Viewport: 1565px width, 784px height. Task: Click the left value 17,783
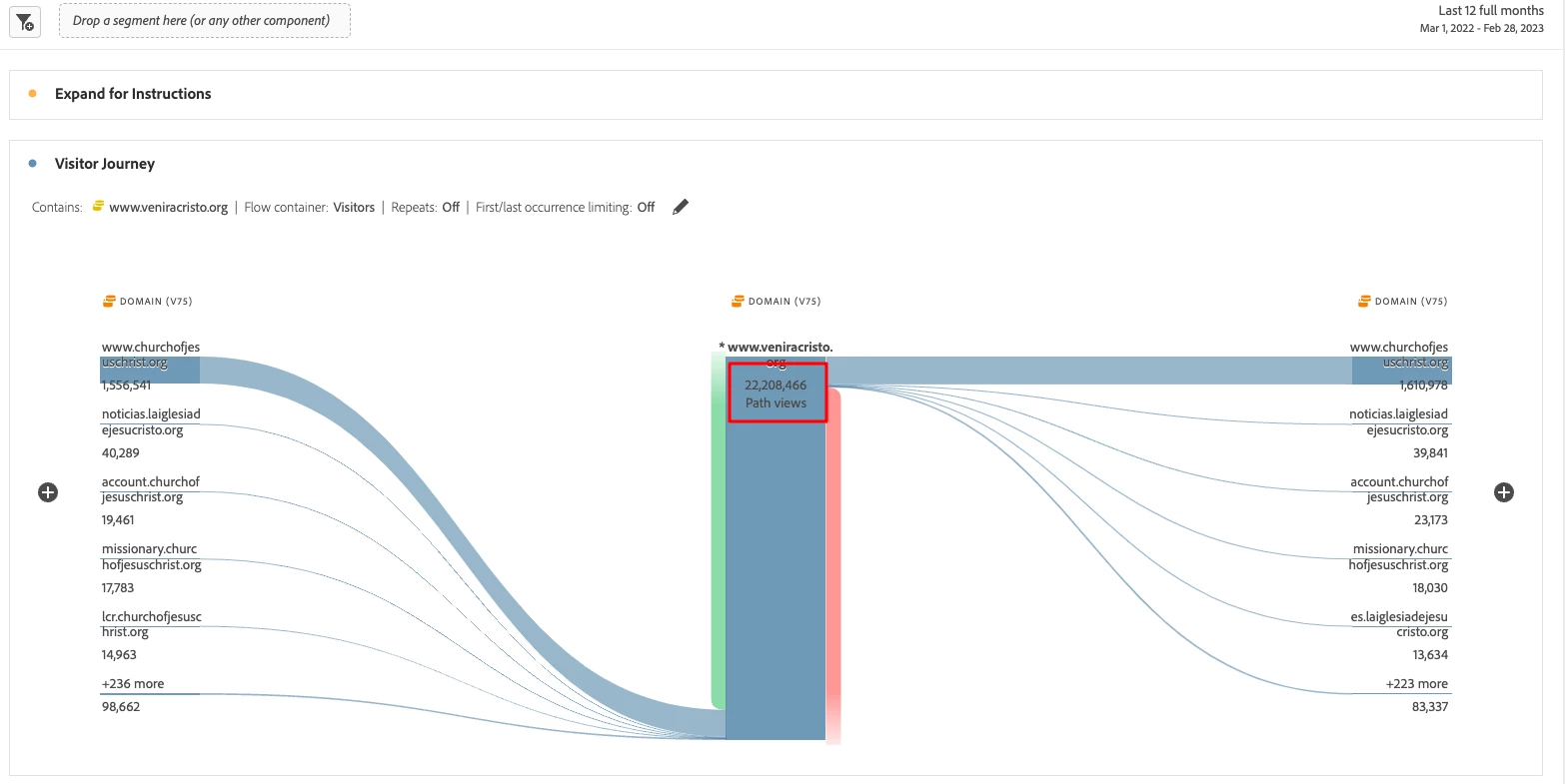click(x=117, y=588)
